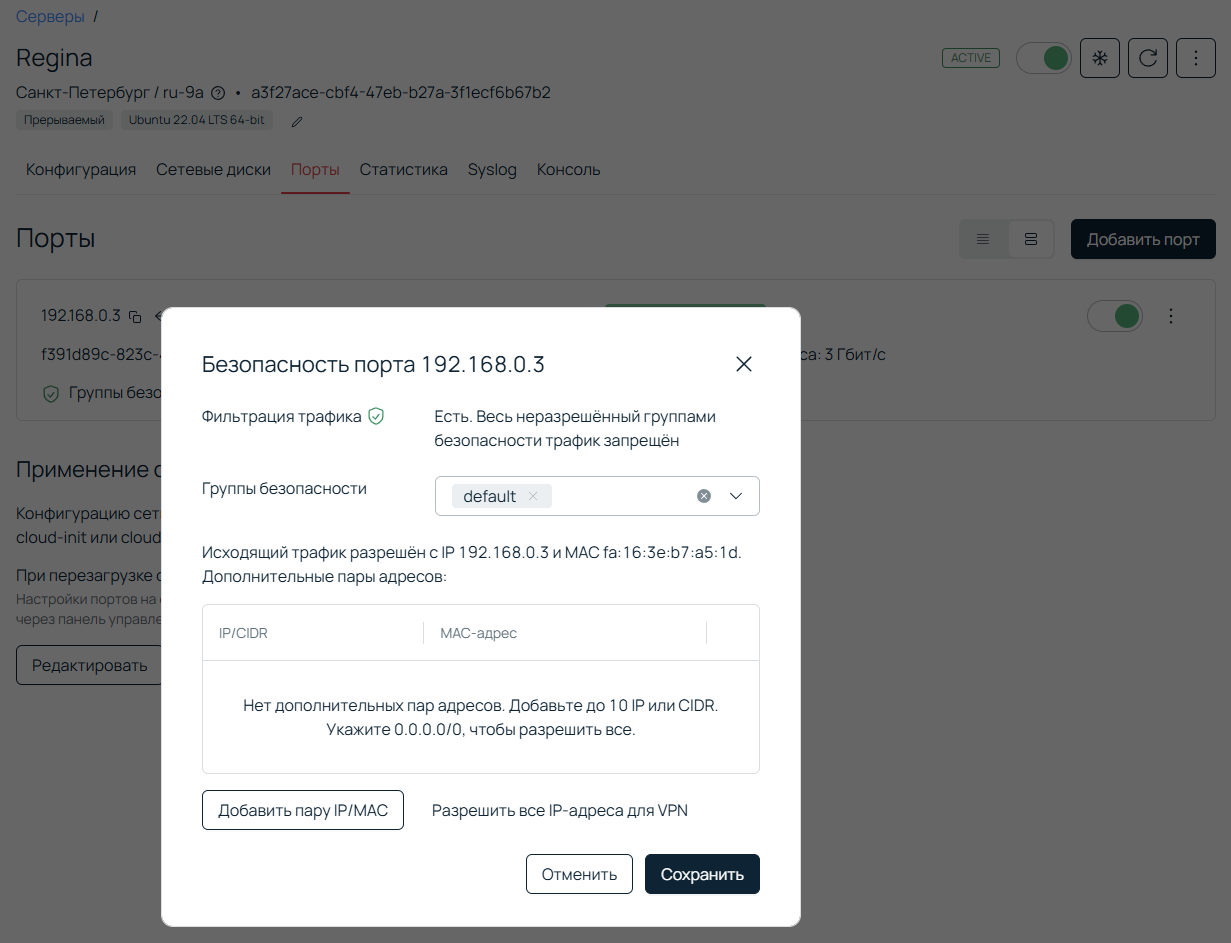Click Добавить пару IP/MAC button
The image size is (1231, 943).
(x=302, y=810)
